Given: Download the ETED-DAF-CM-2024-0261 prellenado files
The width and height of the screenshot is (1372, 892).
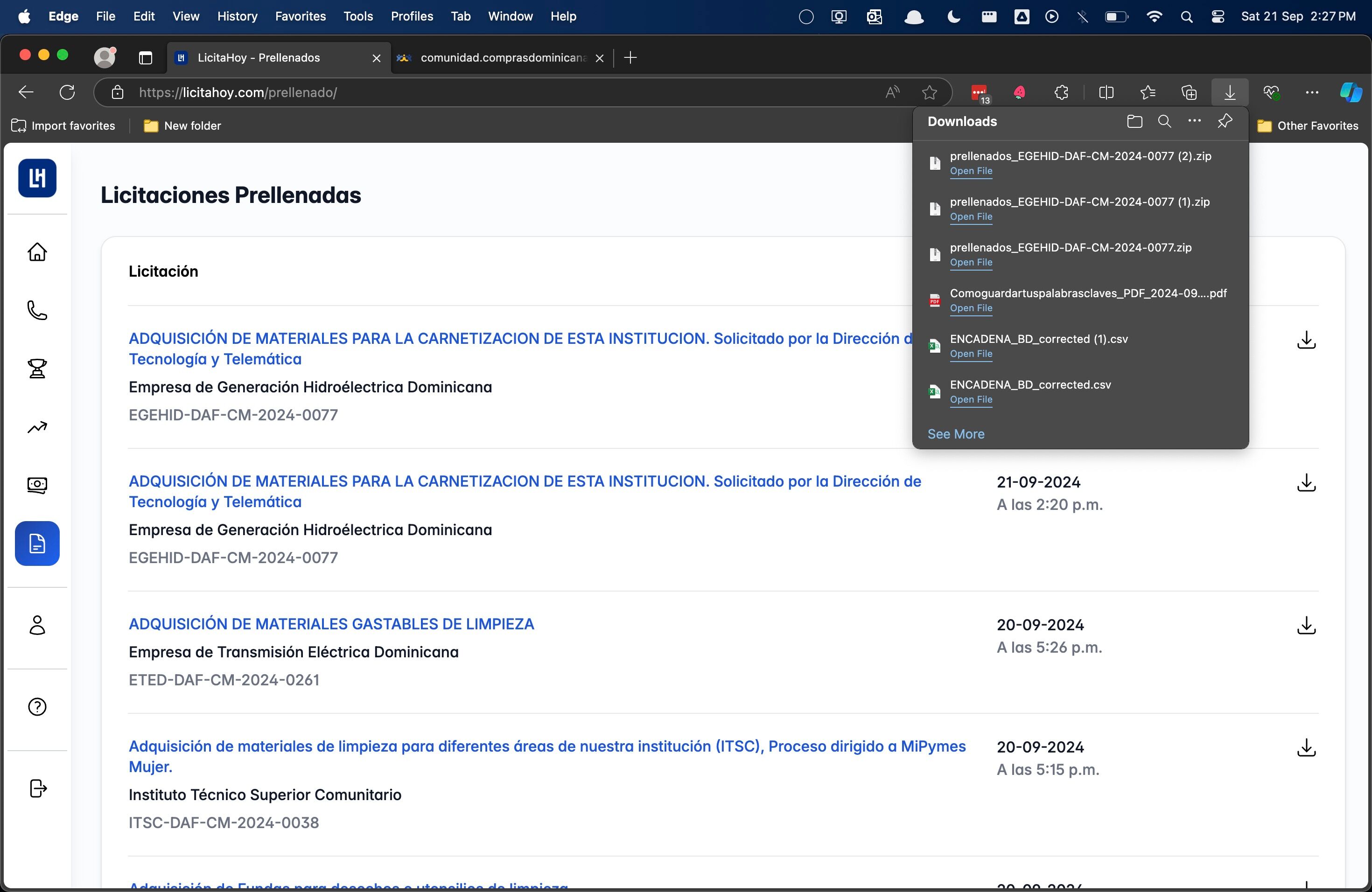Looking at the screenshot, I should (x=1306, y=625).
